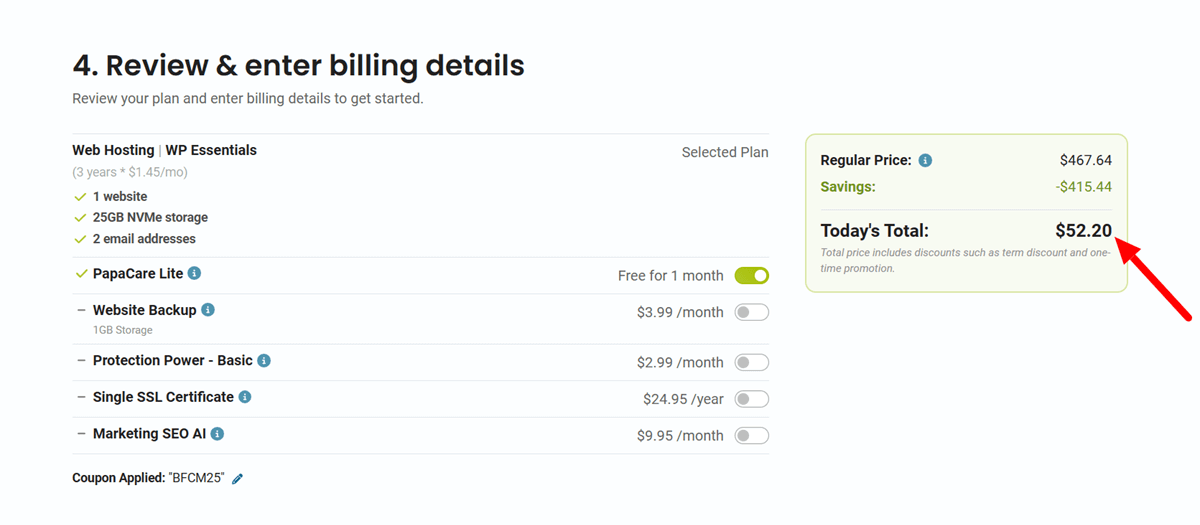Image resolution: width=1200 pixels, height=525 pixels.
Task: Enable the Website Backup toggle
Action: [752, 312]
